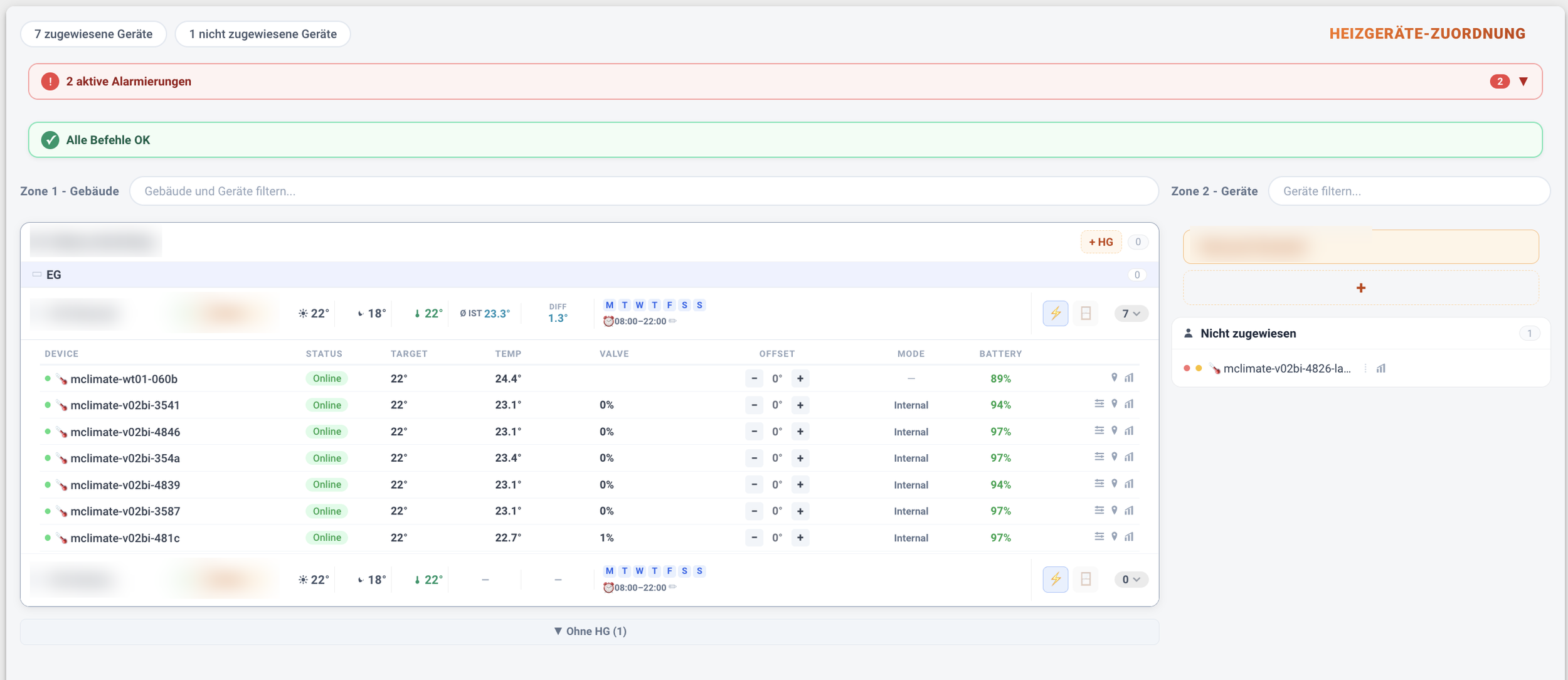Open chart icon for mclimate-v02bi-4846

(1129, 431)
